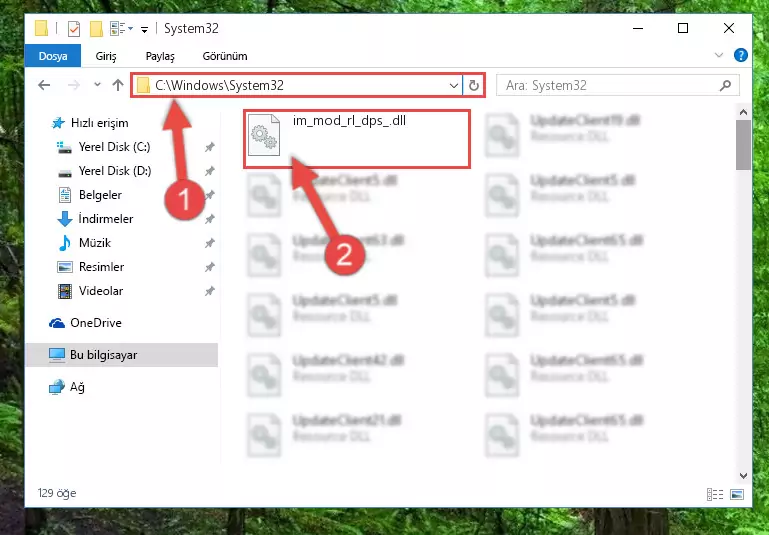The width and height of the screenshot is (769, 535).
Task: Click the pin icon next to Yerel Disk (C:)
Action: (x=209, y=147)
